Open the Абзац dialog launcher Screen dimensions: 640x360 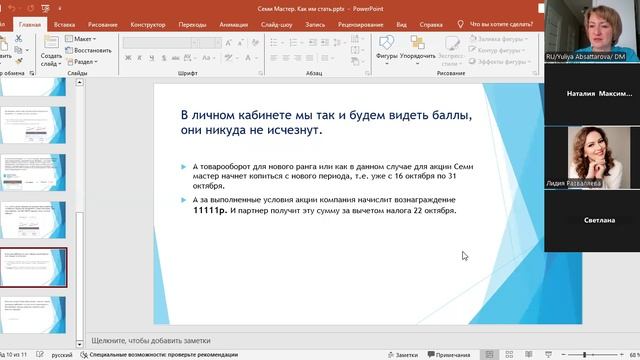pyautogui.click(x=367, y=73)
